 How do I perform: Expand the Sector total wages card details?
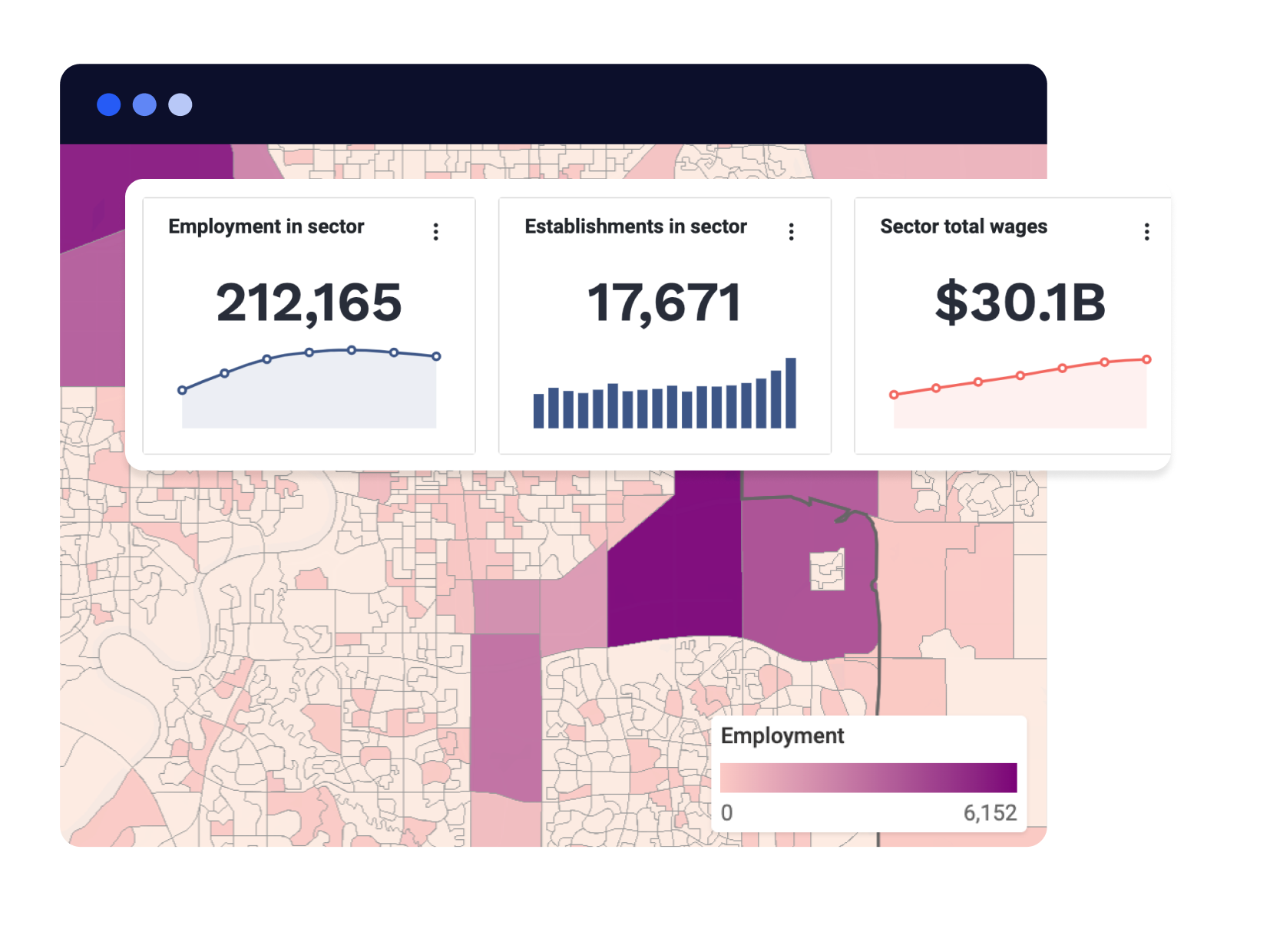[1146, 230]
